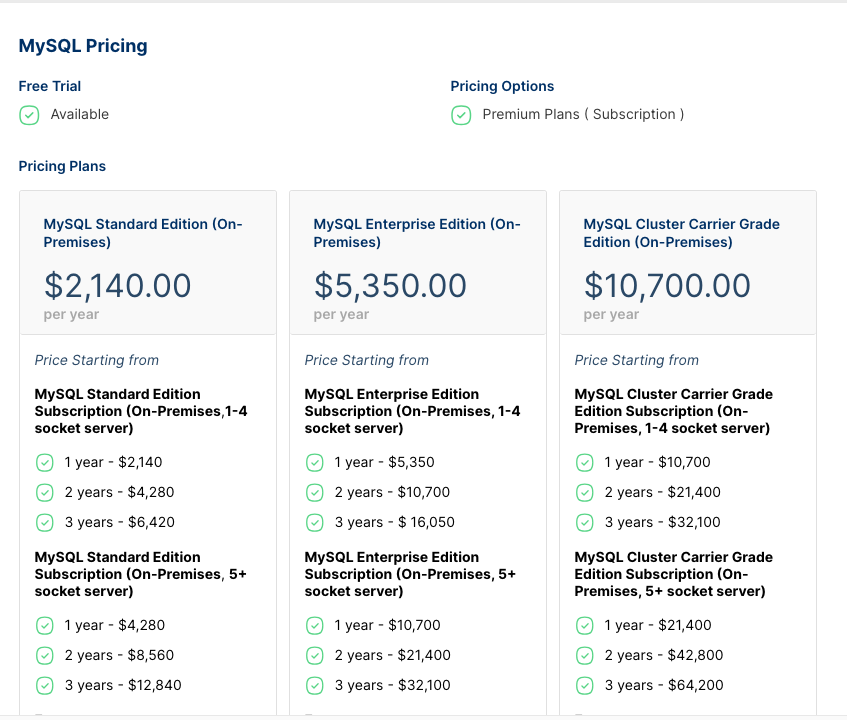Click the Available text under Free Trial

[x=80, y=115]
